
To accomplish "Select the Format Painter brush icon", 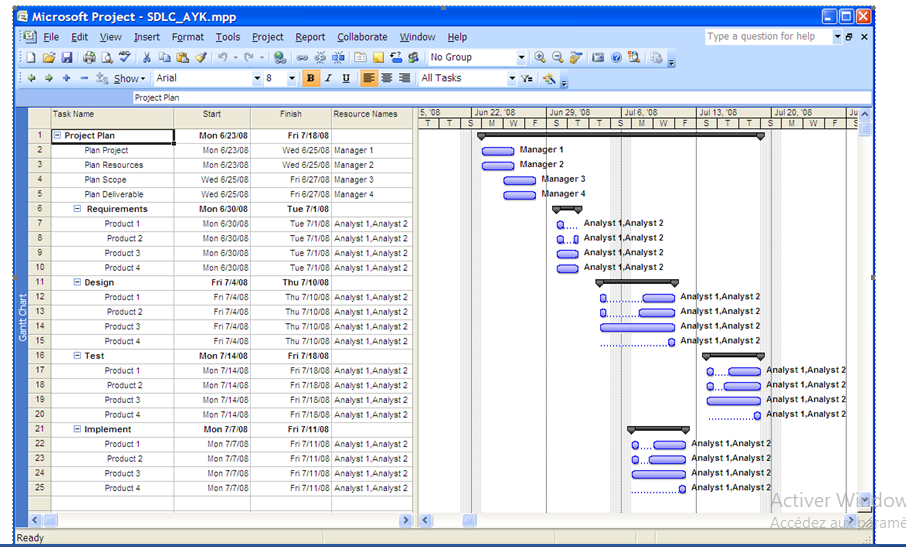I will click(200, 58).
